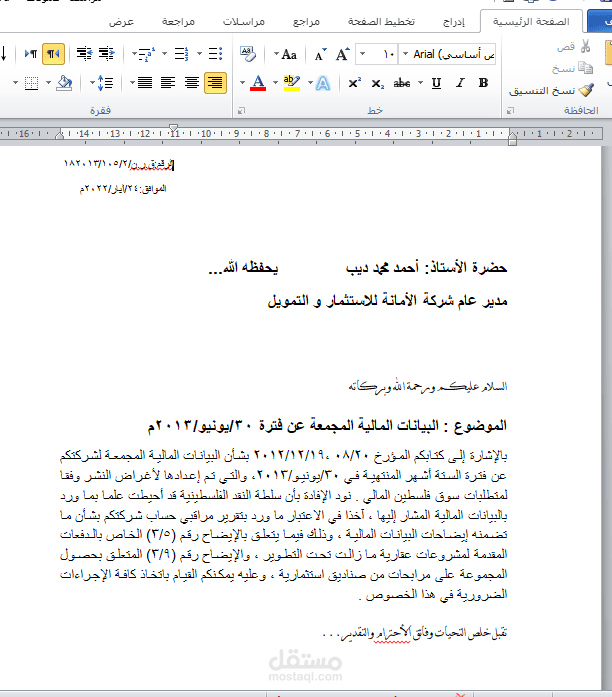This screenshot has height=697, width=612.
Task: Apply Bold formatting
Action: [484, 83]
